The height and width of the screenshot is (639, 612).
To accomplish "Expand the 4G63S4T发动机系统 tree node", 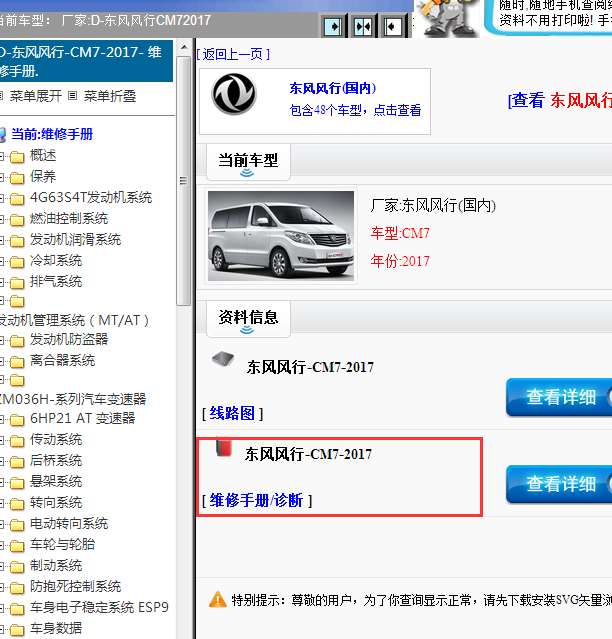I will click(x=2, y=198).
